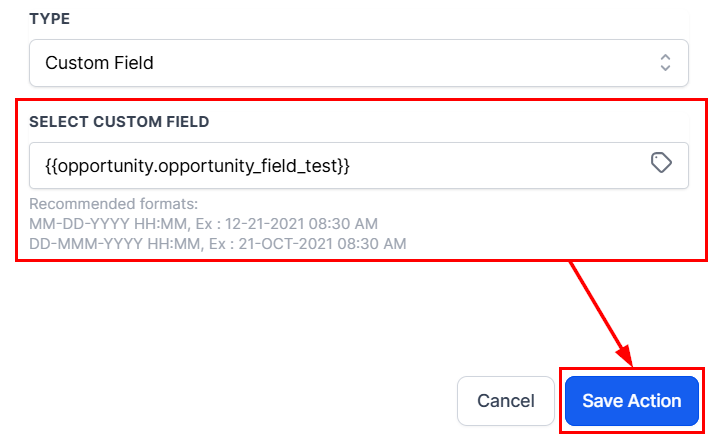
Task: Click the opportunity_field_test merge tag text
Action: tap(197, 165)
